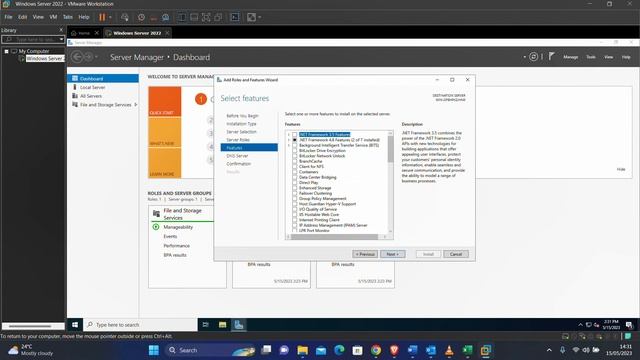Cancel the Add Roles and Features Wizard
Image resolution: width=640 pixels, height=360 pixels.
(456, 254)
